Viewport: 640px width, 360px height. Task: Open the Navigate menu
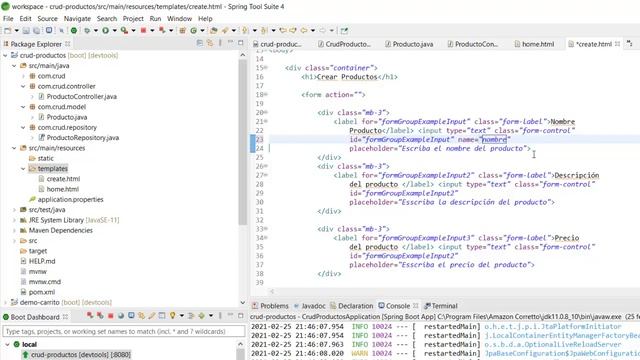coord(77,18)
